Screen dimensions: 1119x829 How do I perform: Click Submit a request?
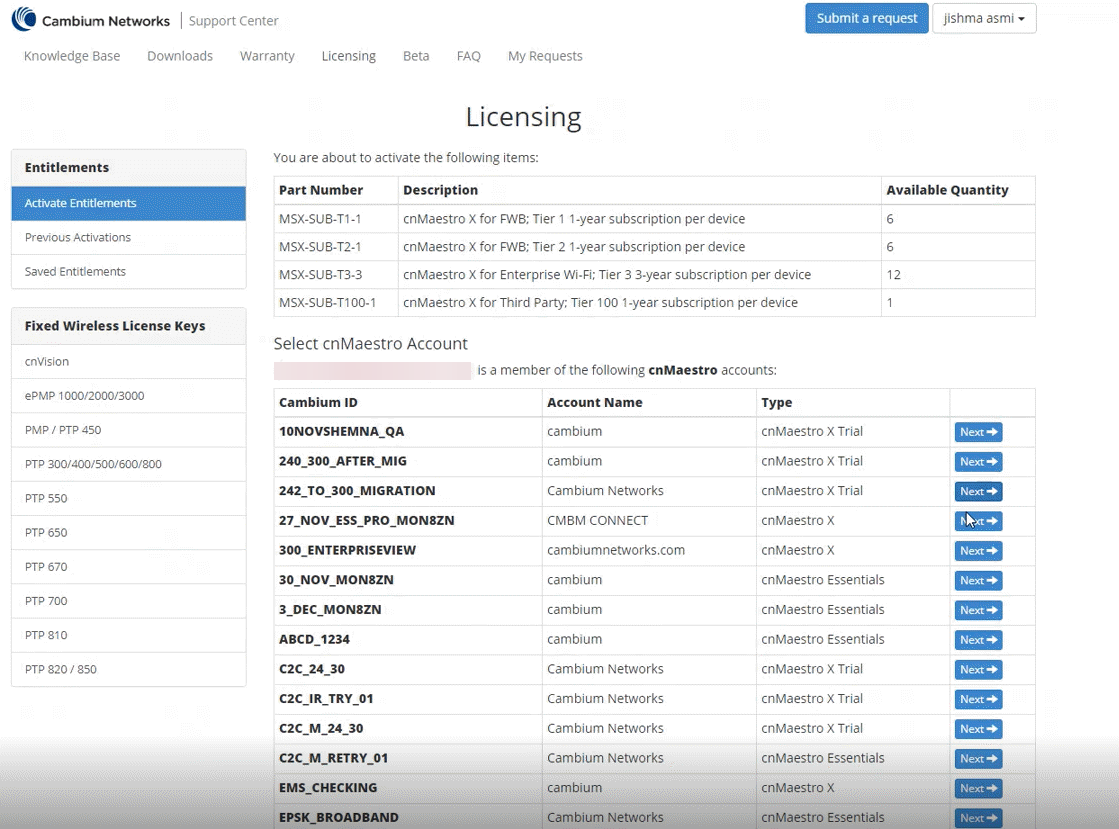click(x=866, y=18)
